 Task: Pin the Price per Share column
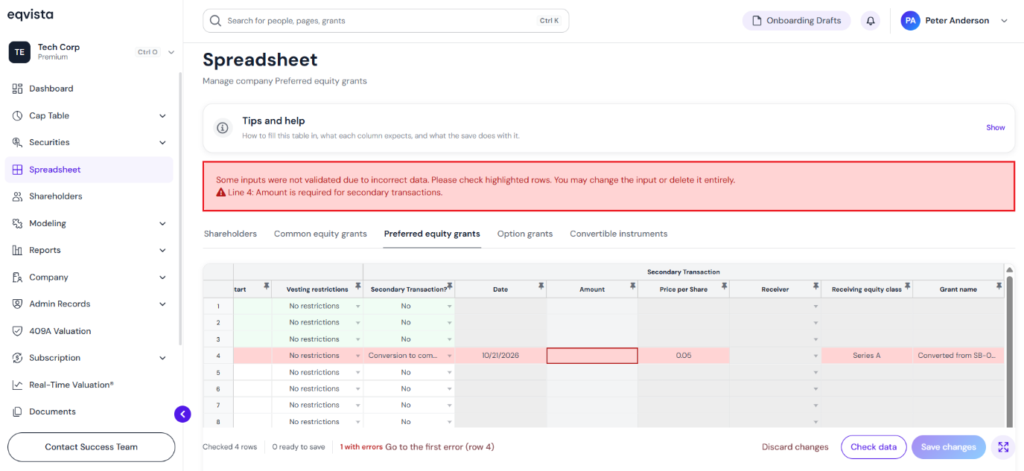pos(724,285)
